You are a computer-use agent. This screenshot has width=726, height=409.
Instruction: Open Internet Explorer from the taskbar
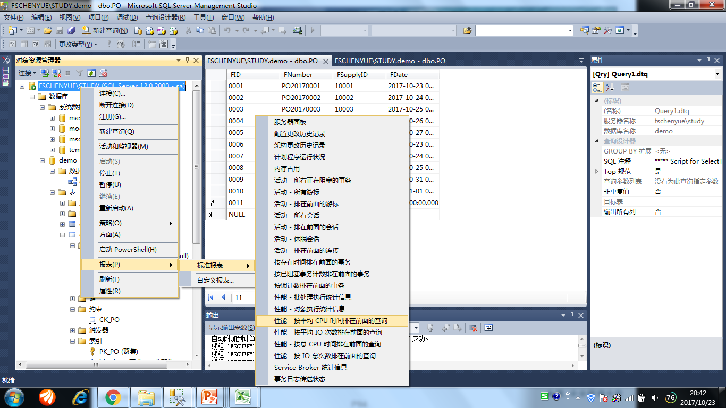81,397
